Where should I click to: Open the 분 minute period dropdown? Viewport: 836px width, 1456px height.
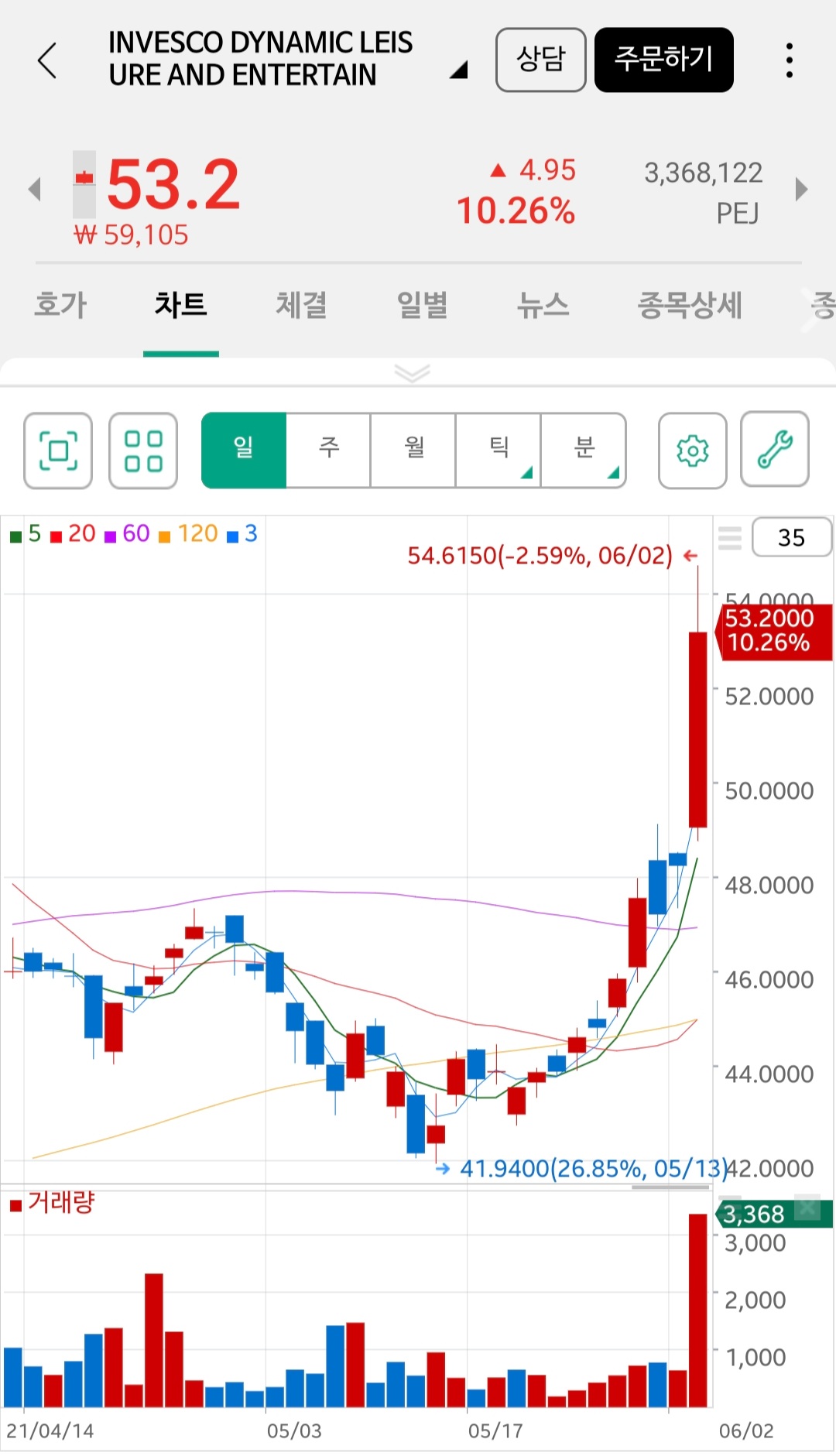point(584,450)
